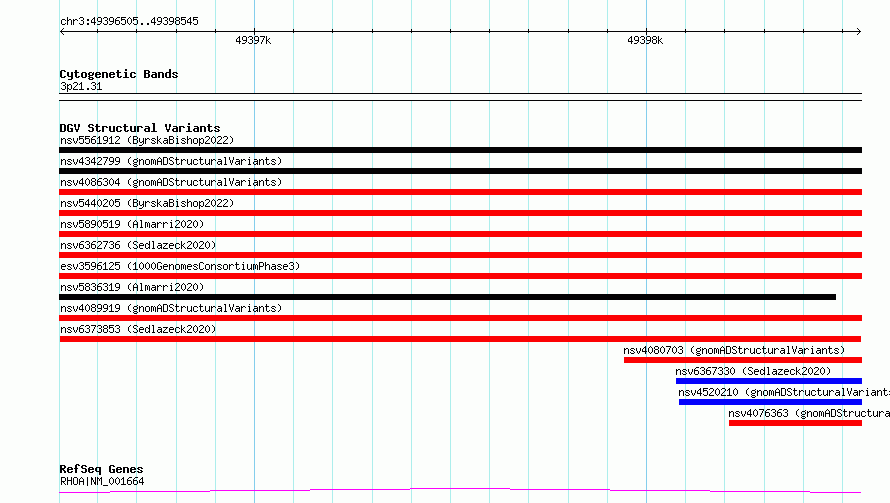Open variant nsv4089919 (gnomADStructuralVariants) label
Screen dimensions: 890x503
coord(171,308)
